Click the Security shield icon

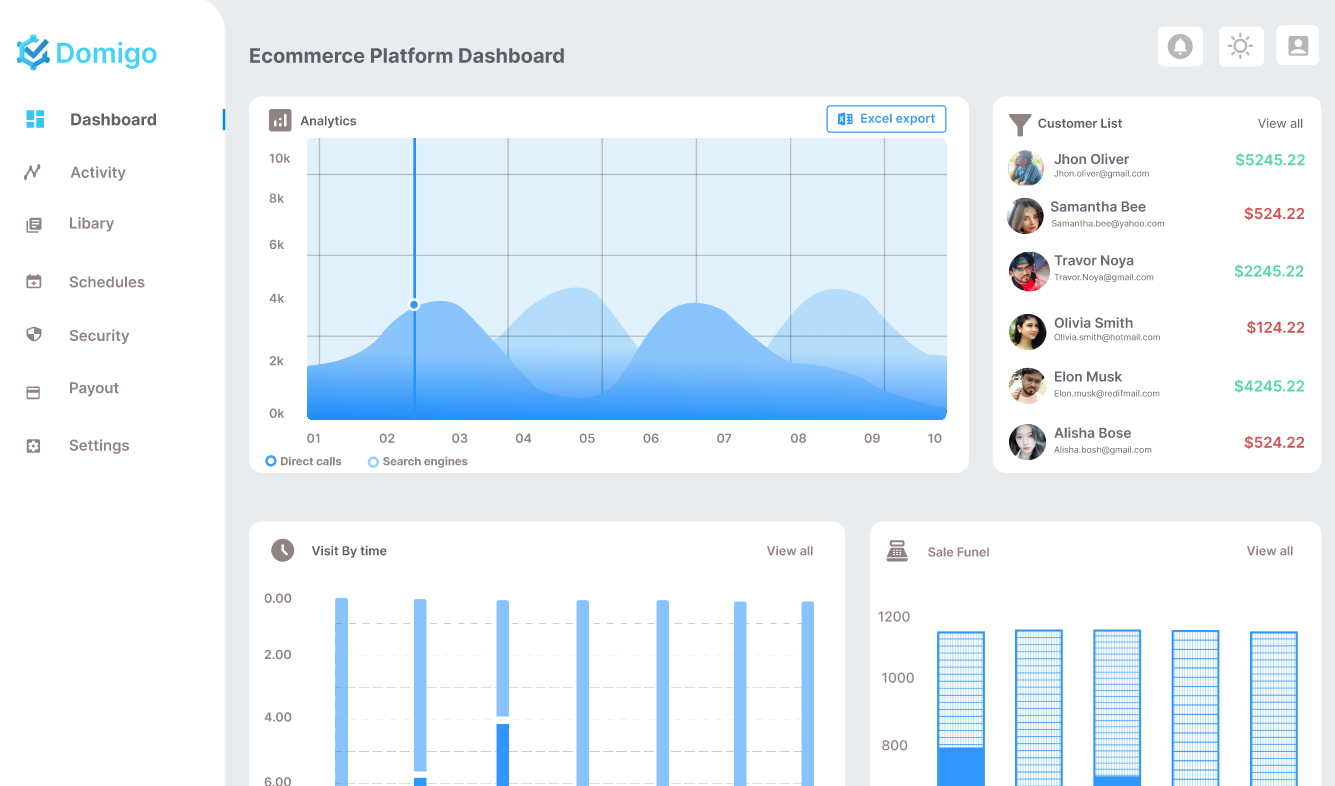tap(33, 334)
